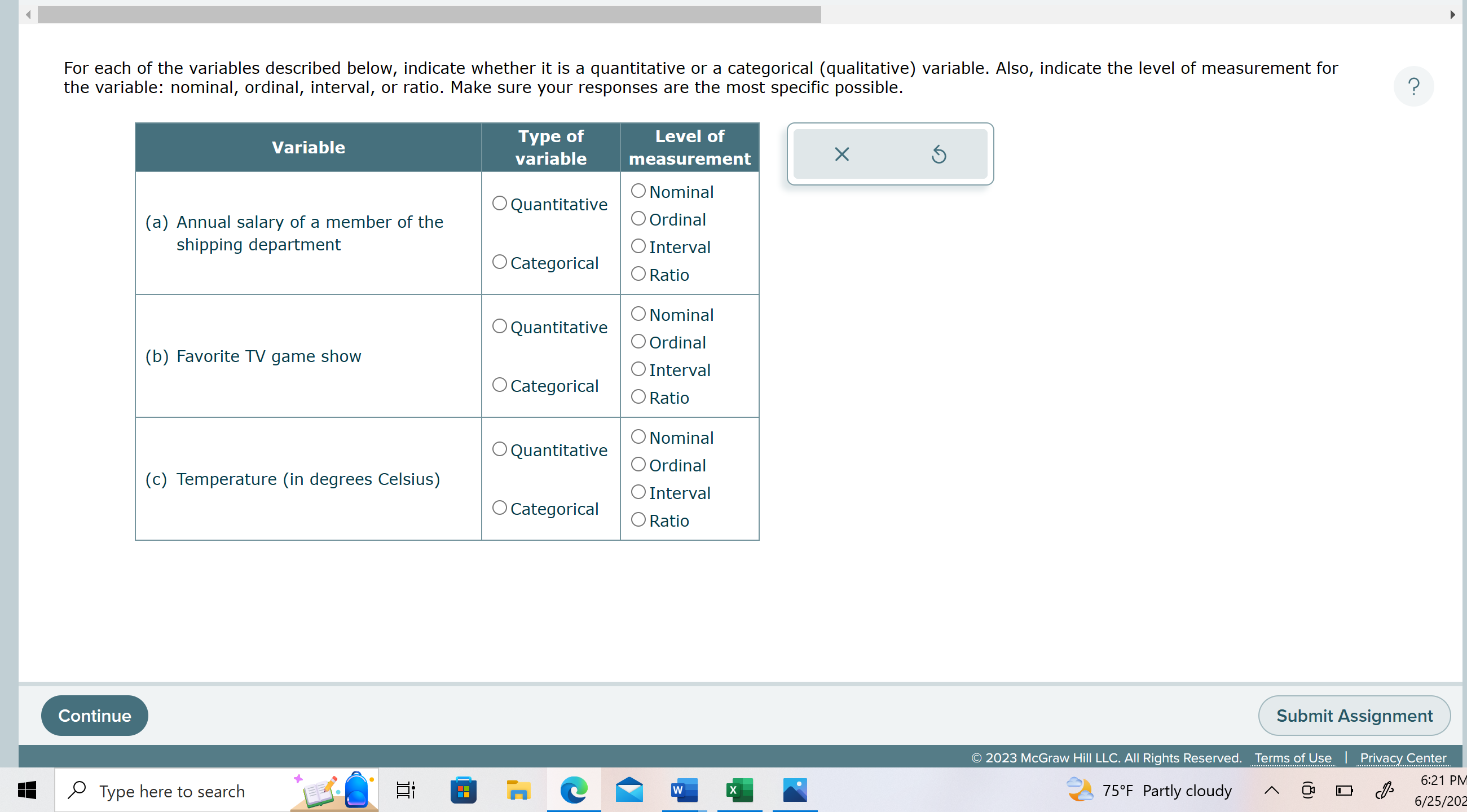This screenshot has height=812, width=1467.
Task: Undo entry using the reset arrow icon
Action: coord(938,154)
